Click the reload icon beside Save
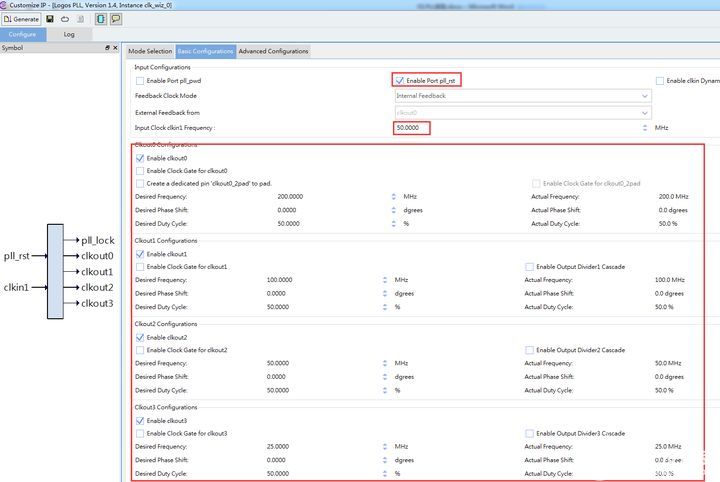The width and height of the screenshot is (720, 482). (x=65, y=19)
